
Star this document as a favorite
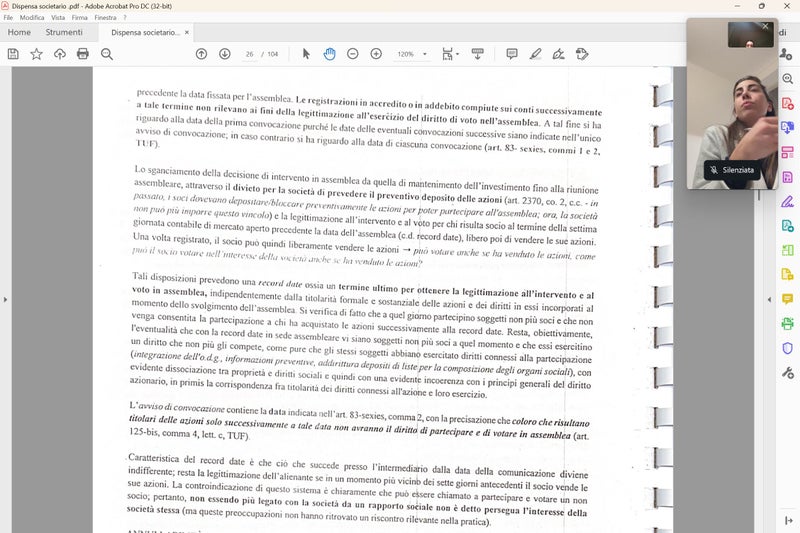37,54
